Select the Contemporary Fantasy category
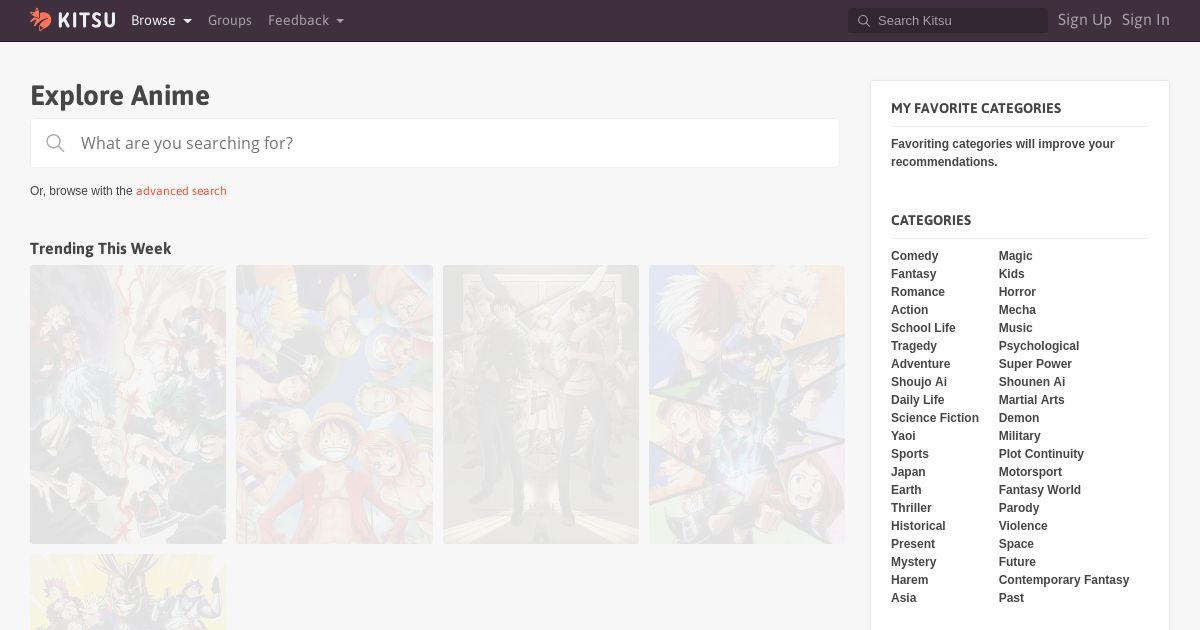 1063,580
